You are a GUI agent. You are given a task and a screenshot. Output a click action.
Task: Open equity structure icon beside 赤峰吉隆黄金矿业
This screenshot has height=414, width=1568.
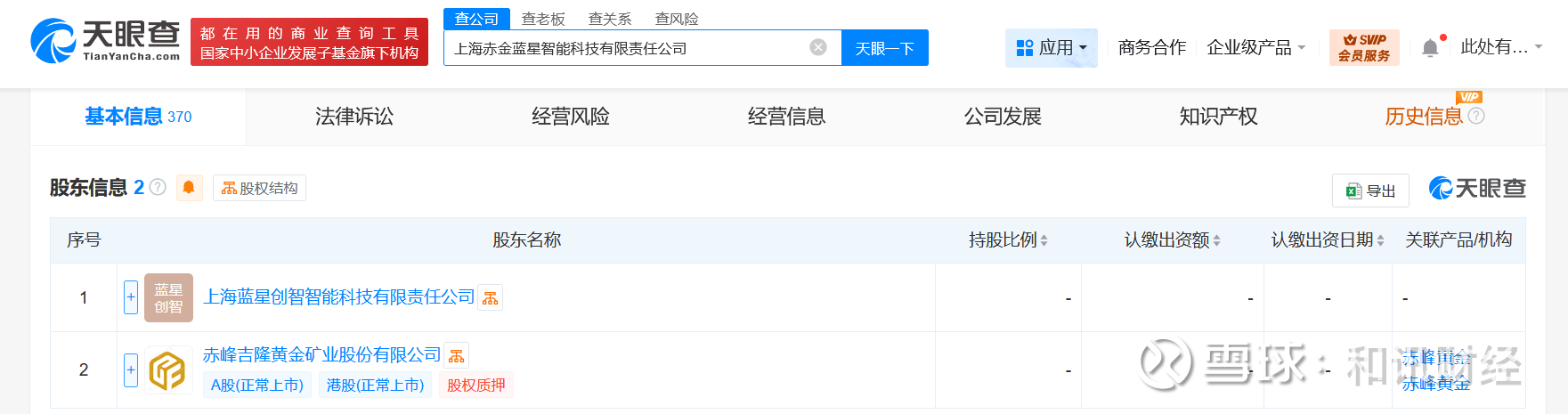pos(457,355)
